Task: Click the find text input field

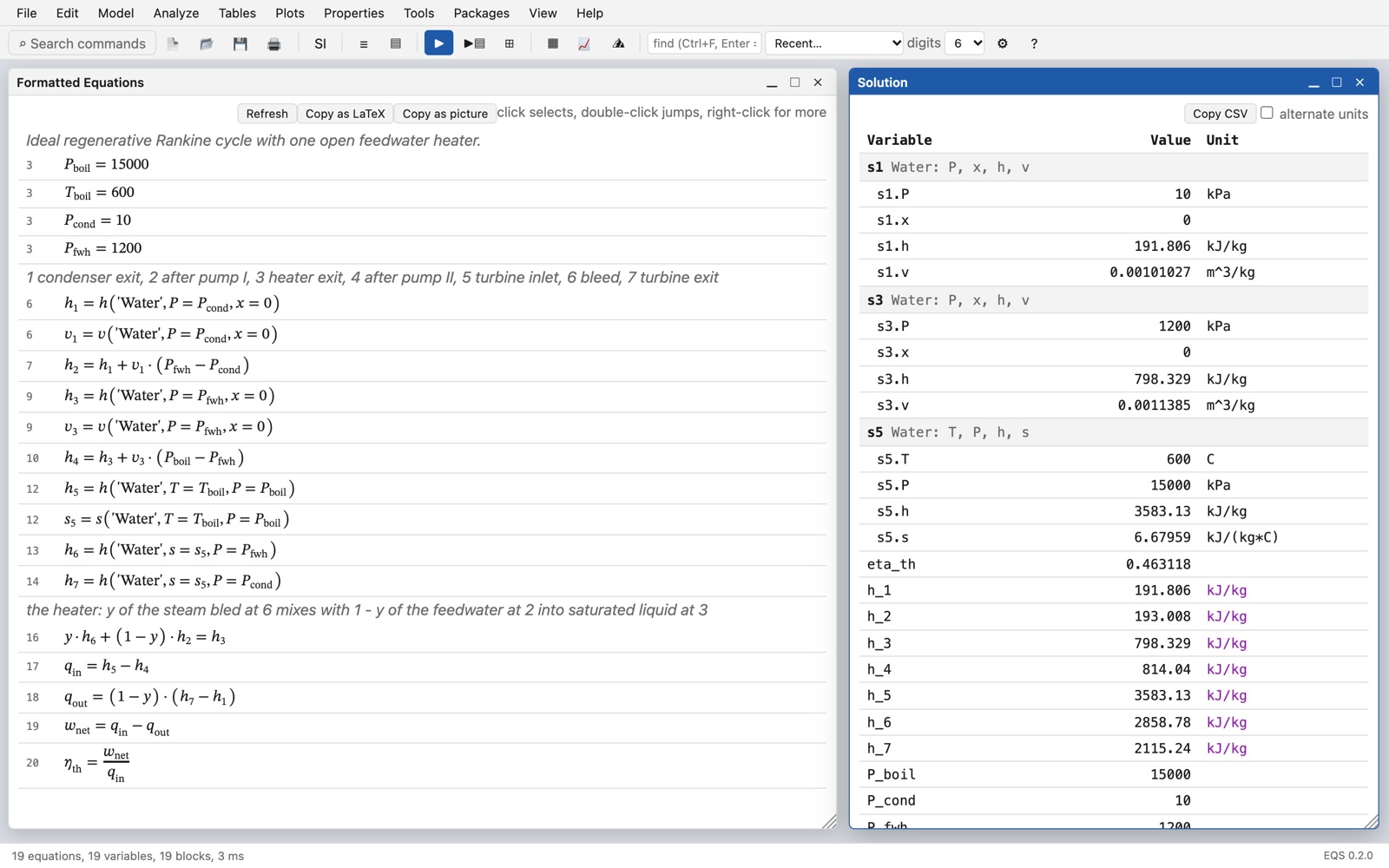Action: 704,43
